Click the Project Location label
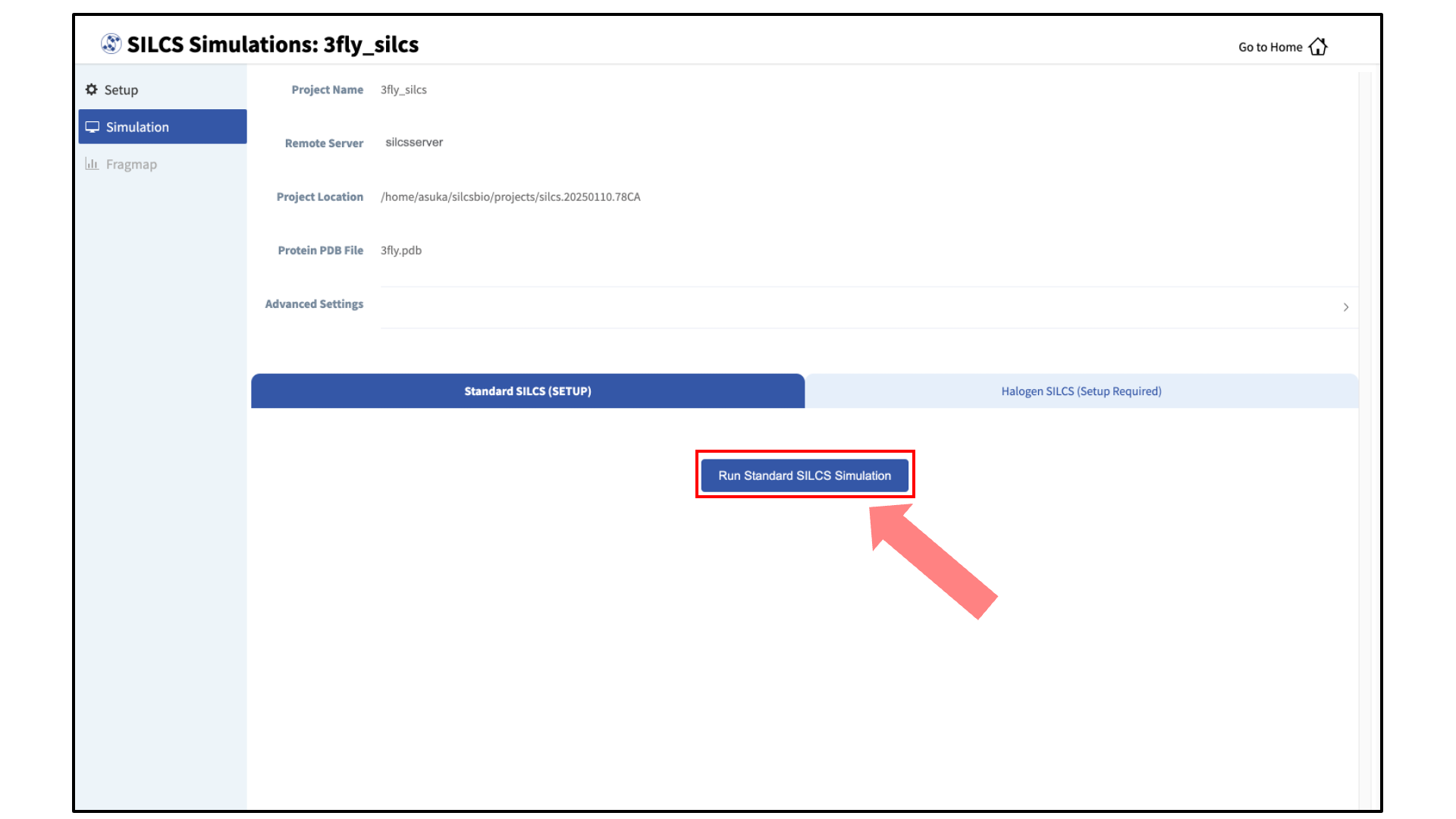Image resolution: width=1456 pixels, height=819 pixels. (320, 197)
